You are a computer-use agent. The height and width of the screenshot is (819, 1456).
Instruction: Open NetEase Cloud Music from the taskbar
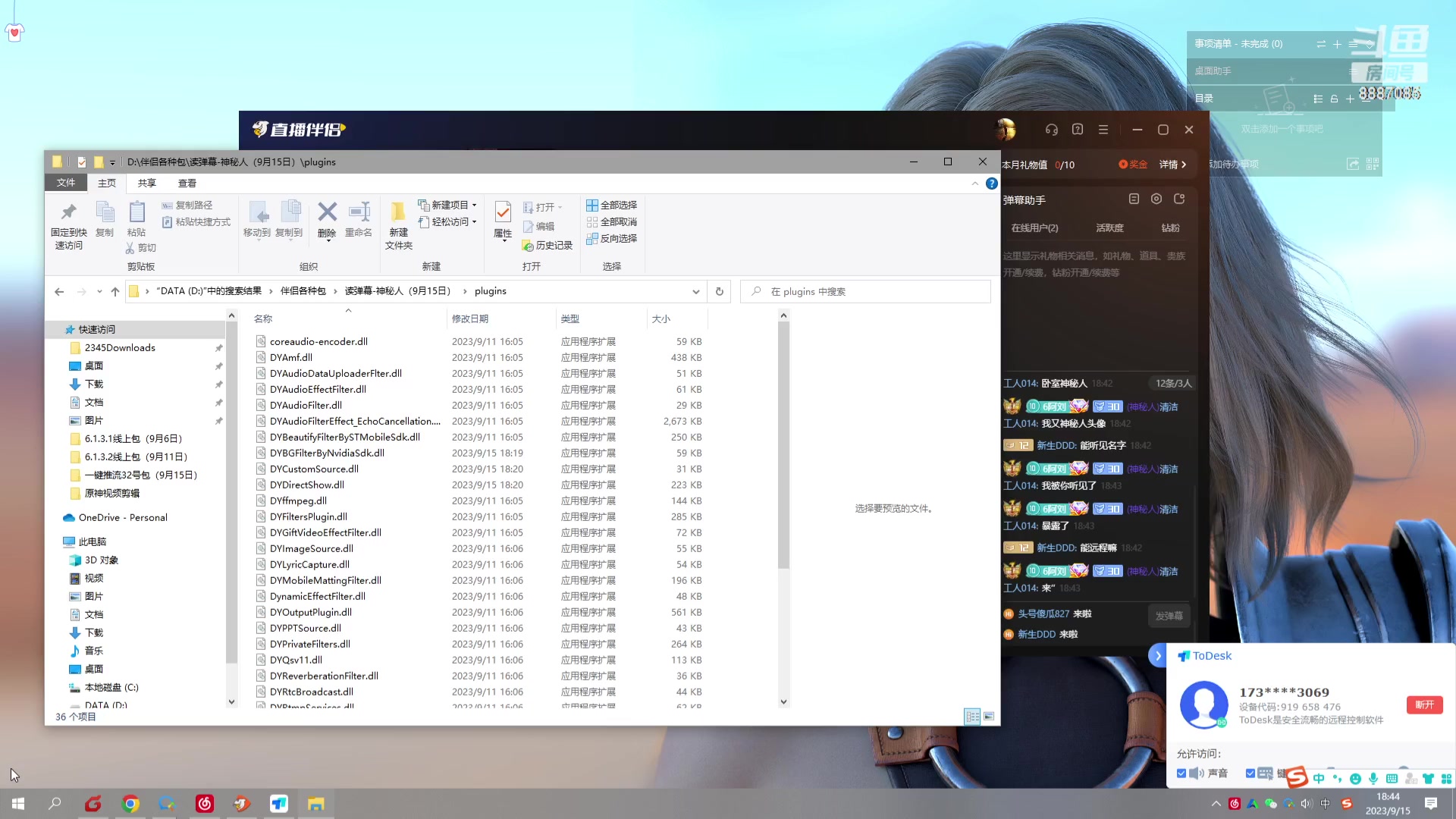pos(205,804)
